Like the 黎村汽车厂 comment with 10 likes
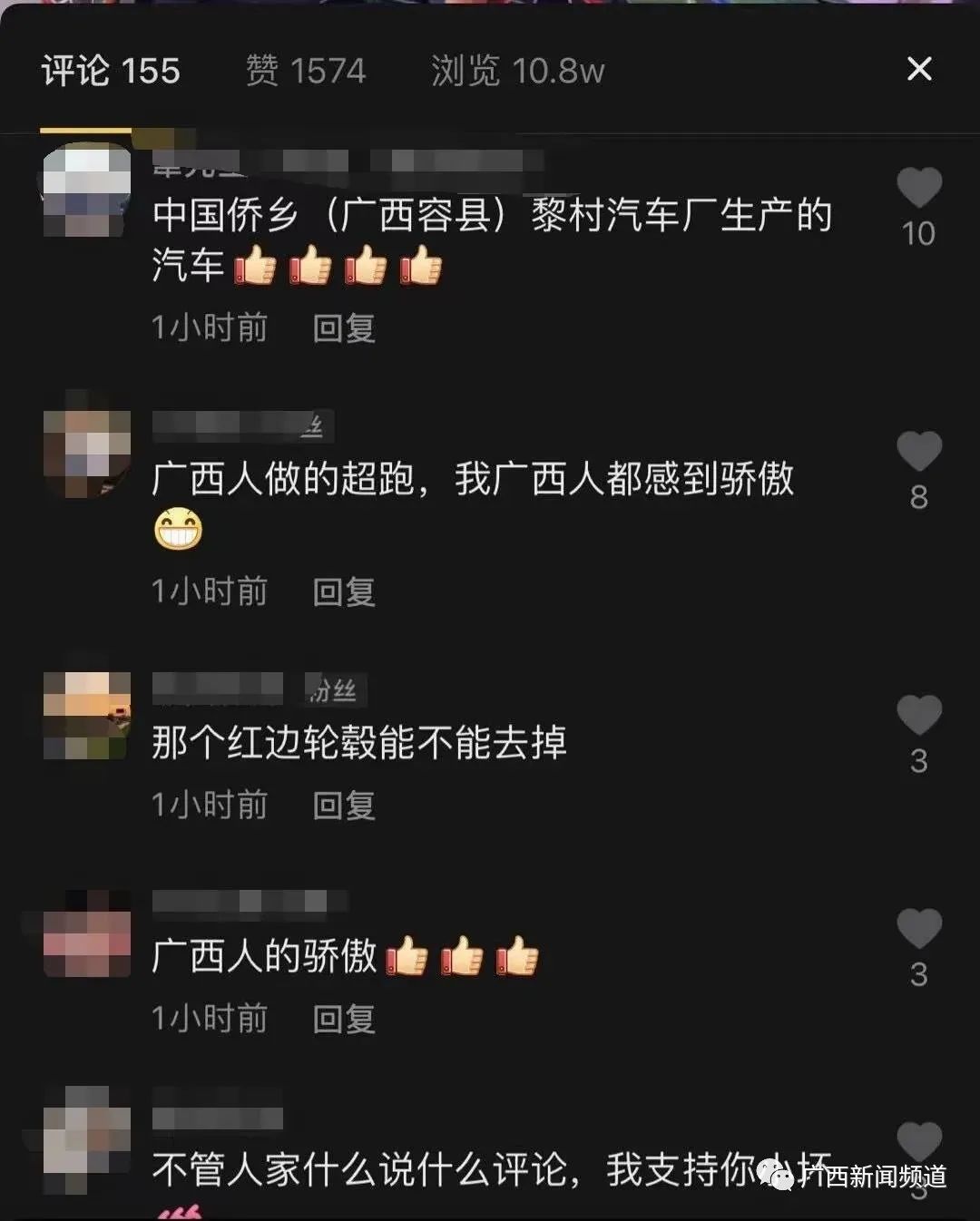 click(x=919, y=188)
